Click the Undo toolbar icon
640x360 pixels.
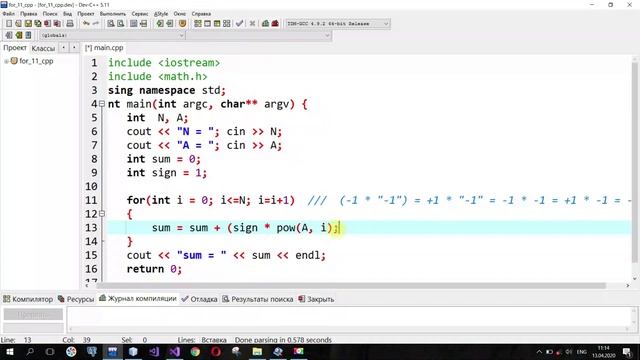coord(86,24)
